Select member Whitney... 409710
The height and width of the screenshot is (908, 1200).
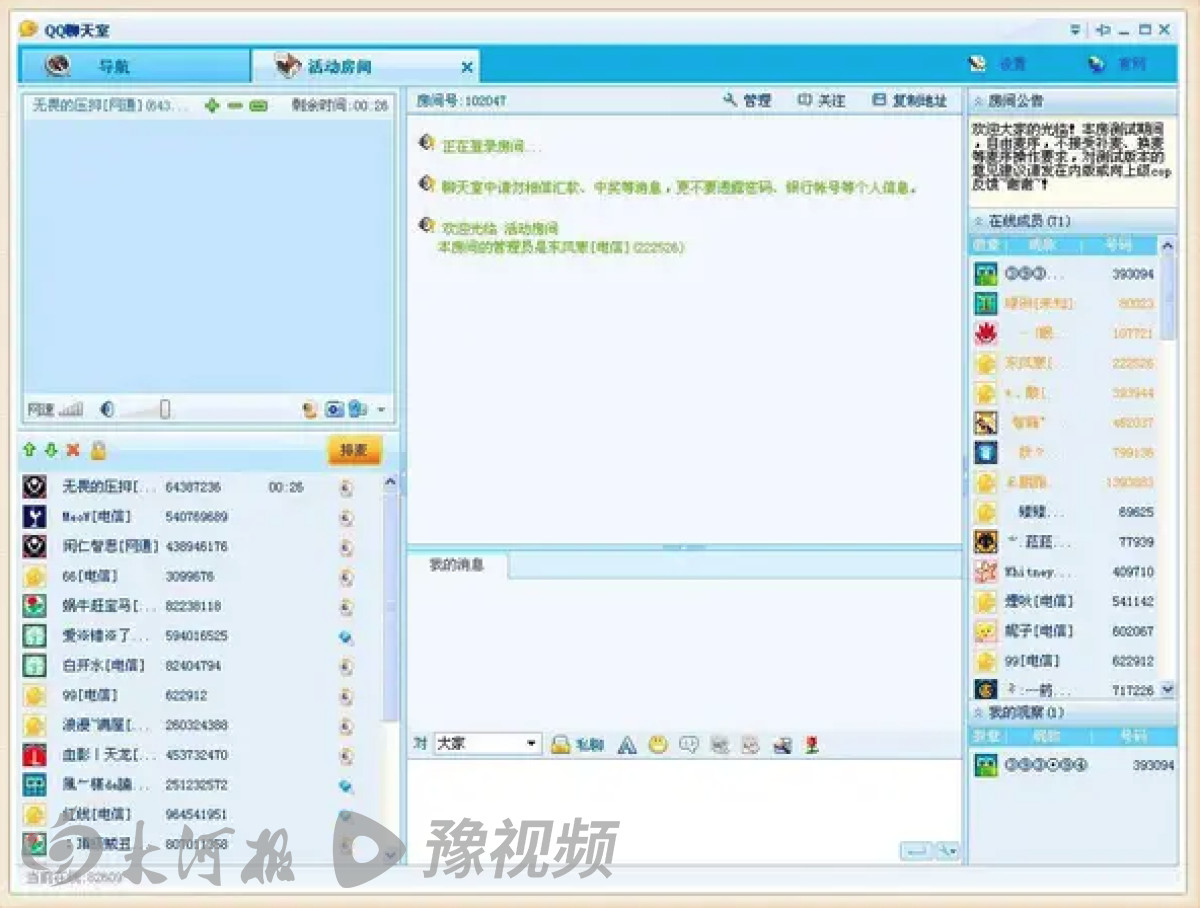1064,572
